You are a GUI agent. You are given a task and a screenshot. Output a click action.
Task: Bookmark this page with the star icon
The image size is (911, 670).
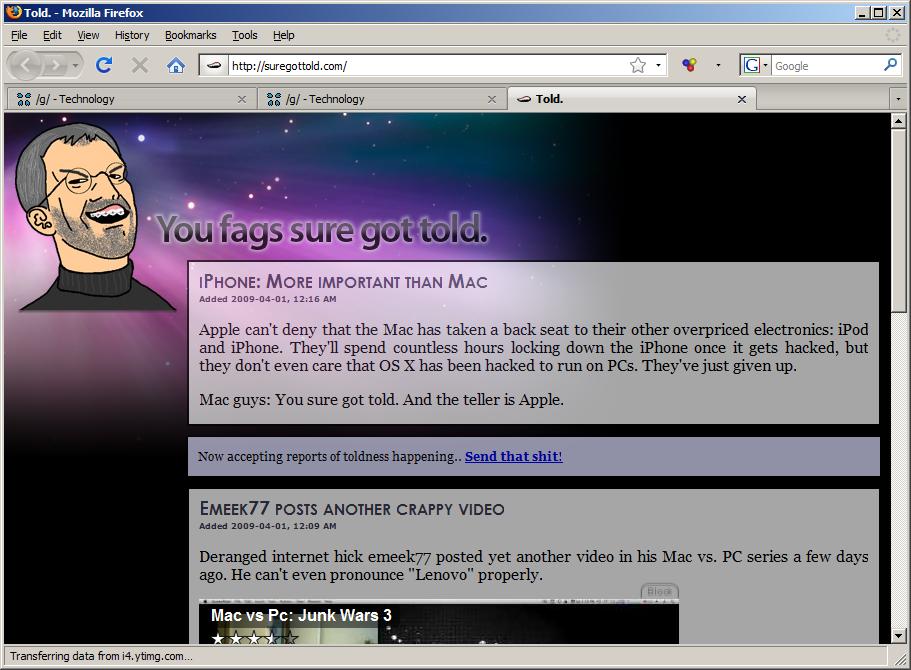pyautogui.click(x=637, y=66)
